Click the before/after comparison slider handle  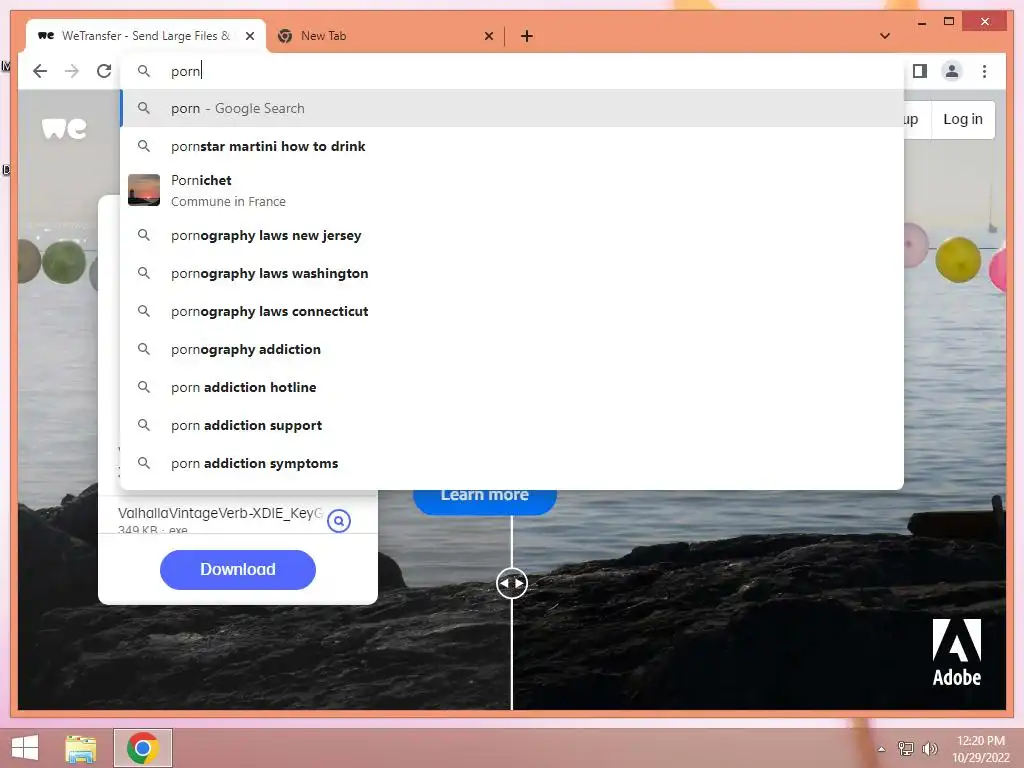point(511,583)
